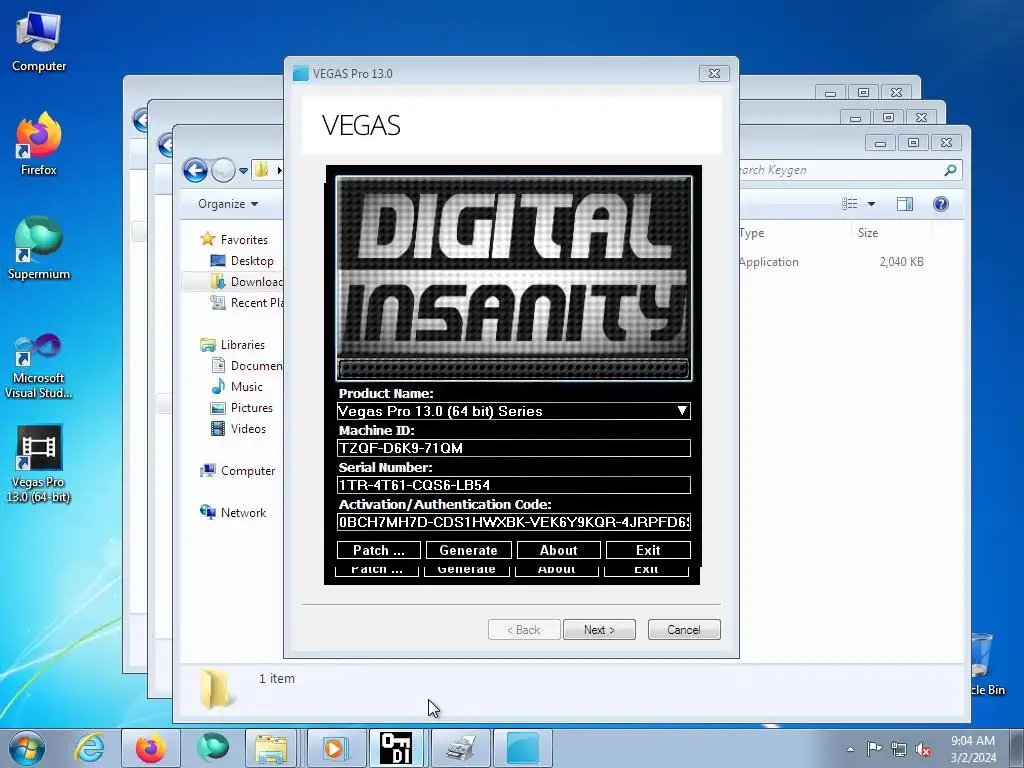Viewport: 1024px width, 768px height.
Task: Click the printer-like installer taskbar icon
Action: tap(461, 748)
